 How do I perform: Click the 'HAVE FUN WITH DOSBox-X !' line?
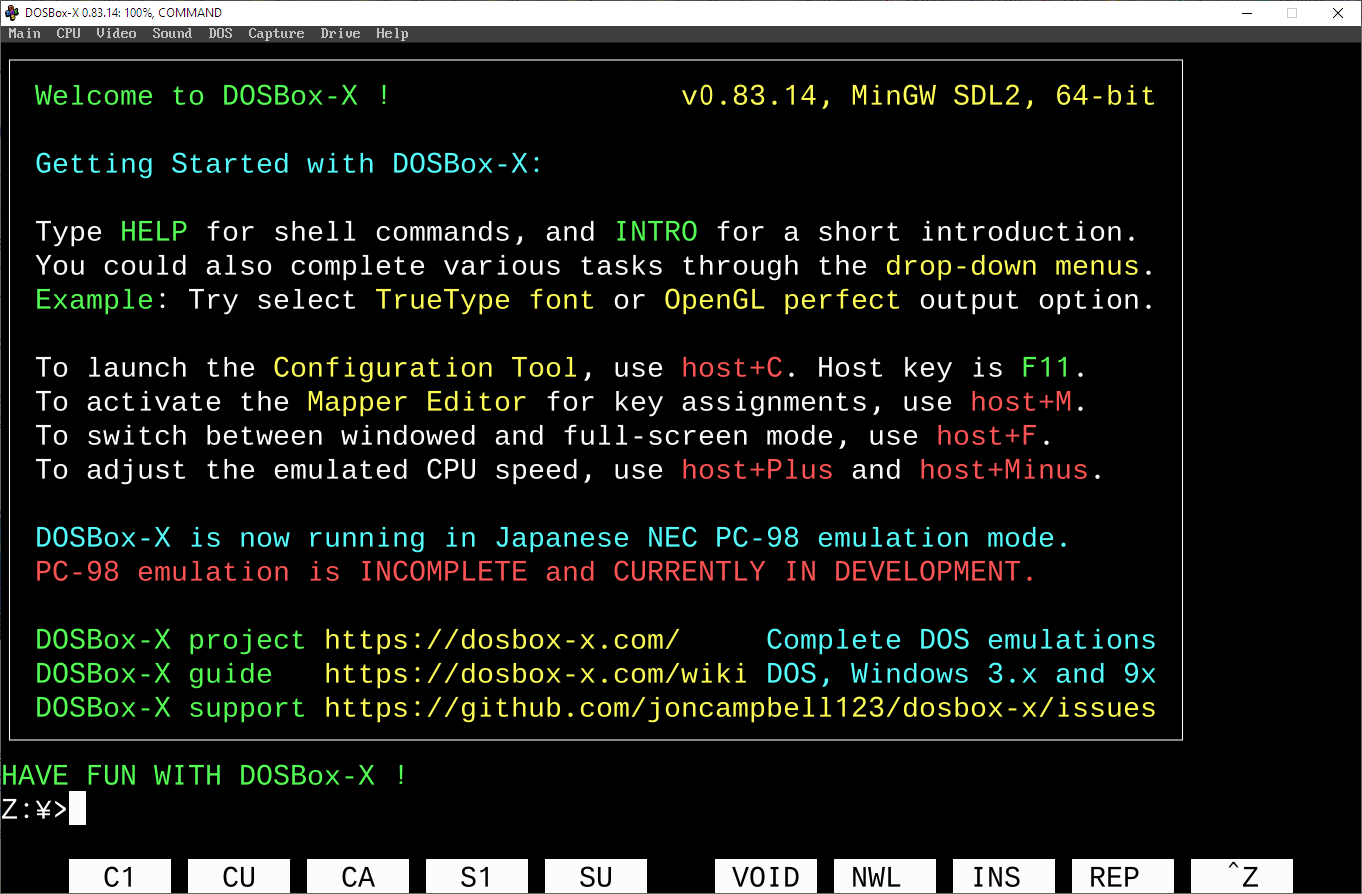point(205,776)
